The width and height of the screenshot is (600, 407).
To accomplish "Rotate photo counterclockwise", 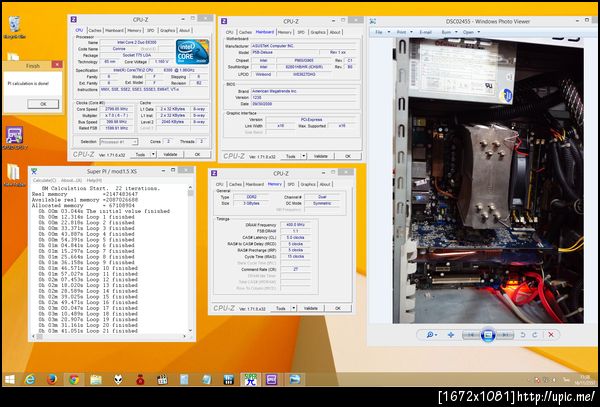I will click(523, 335).
